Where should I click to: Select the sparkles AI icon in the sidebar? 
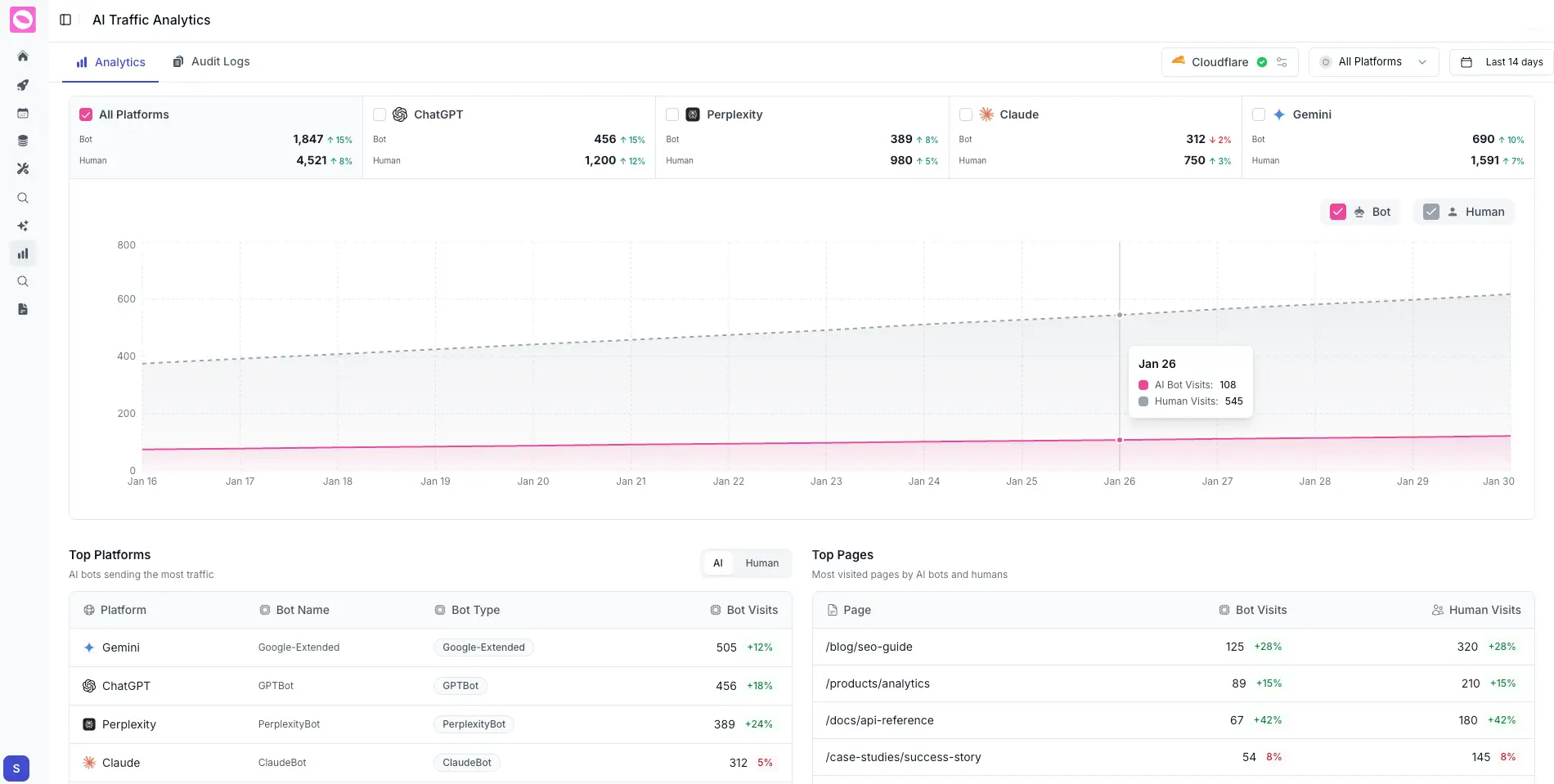pyautogui.click(x=23, y=226)
